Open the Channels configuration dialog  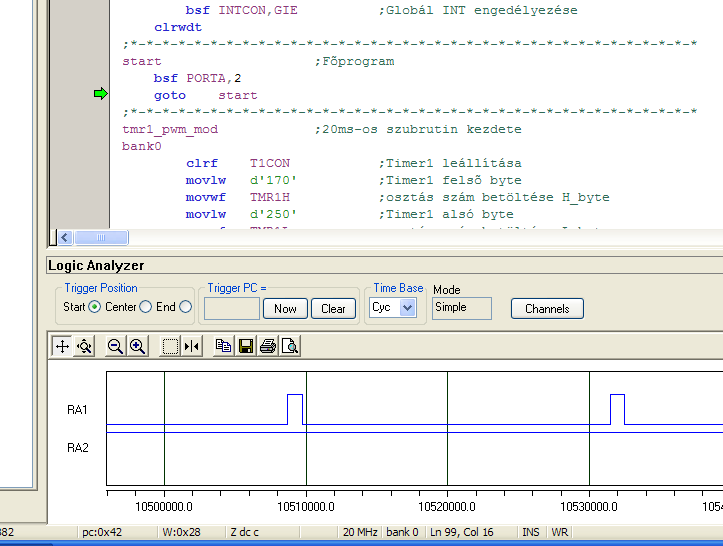[x=547, y=308]
